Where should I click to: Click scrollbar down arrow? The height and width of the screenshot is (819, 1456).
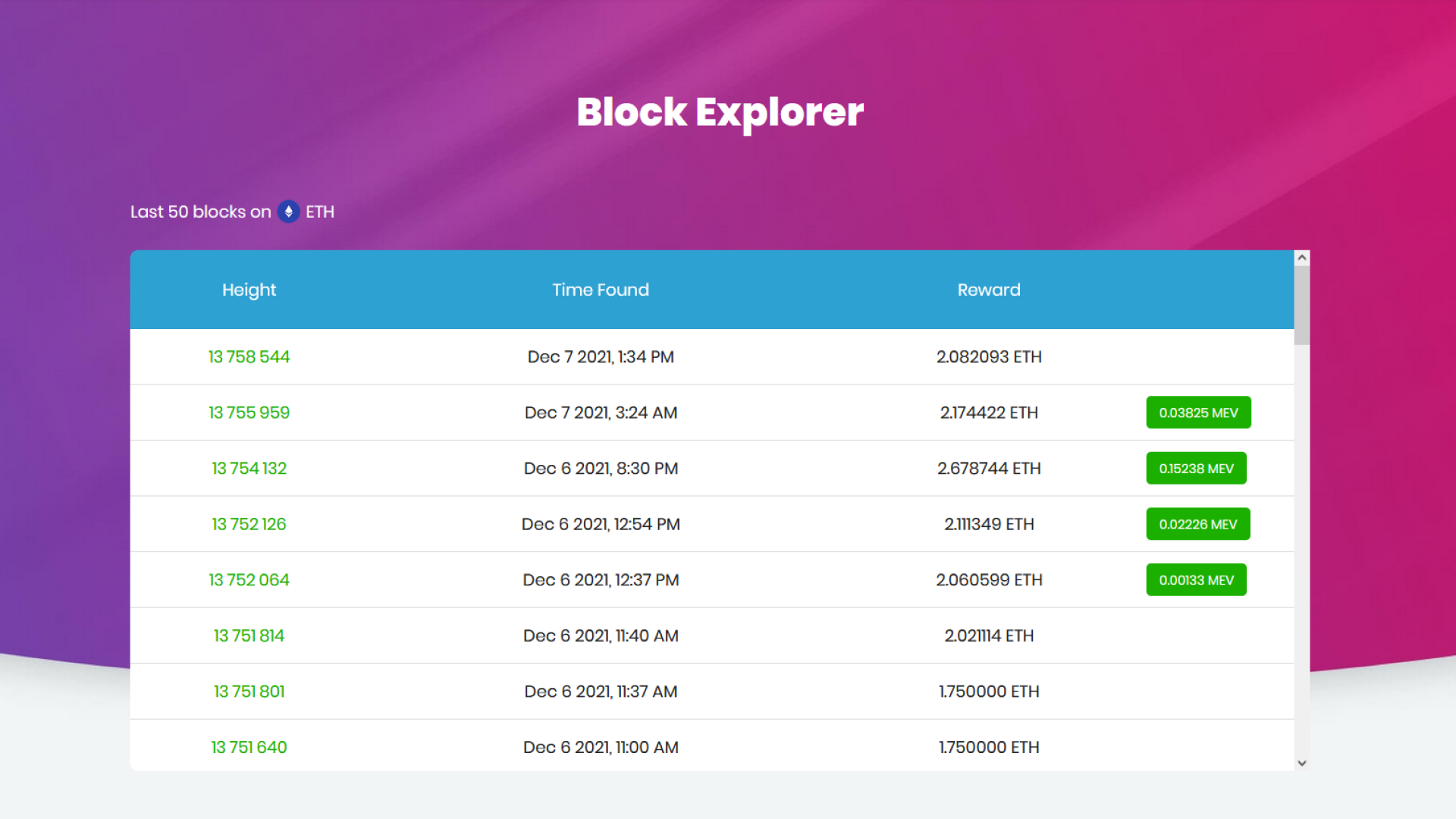click(x=1302, y=763)
